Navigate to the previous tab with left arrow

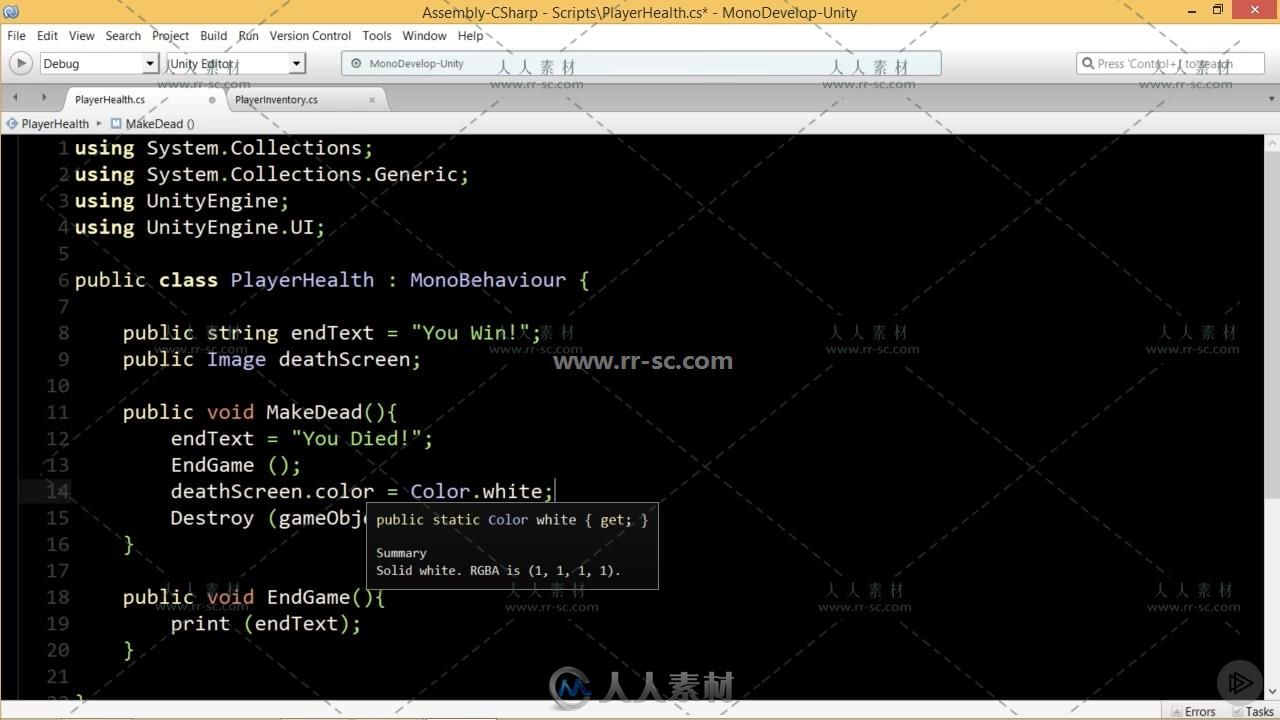point(15,98)
